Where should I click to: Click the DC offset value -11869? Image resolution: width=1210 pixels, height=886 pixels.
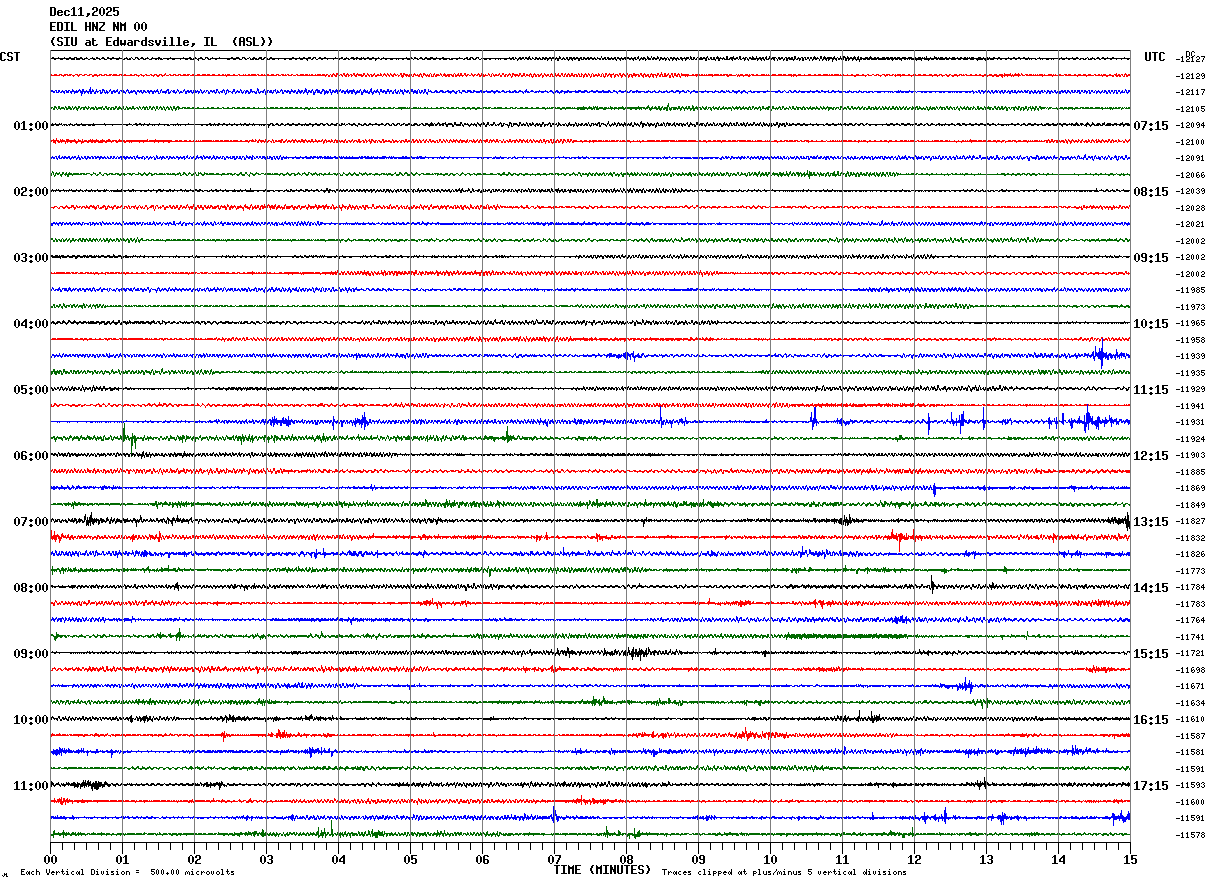click(1190, 488)
